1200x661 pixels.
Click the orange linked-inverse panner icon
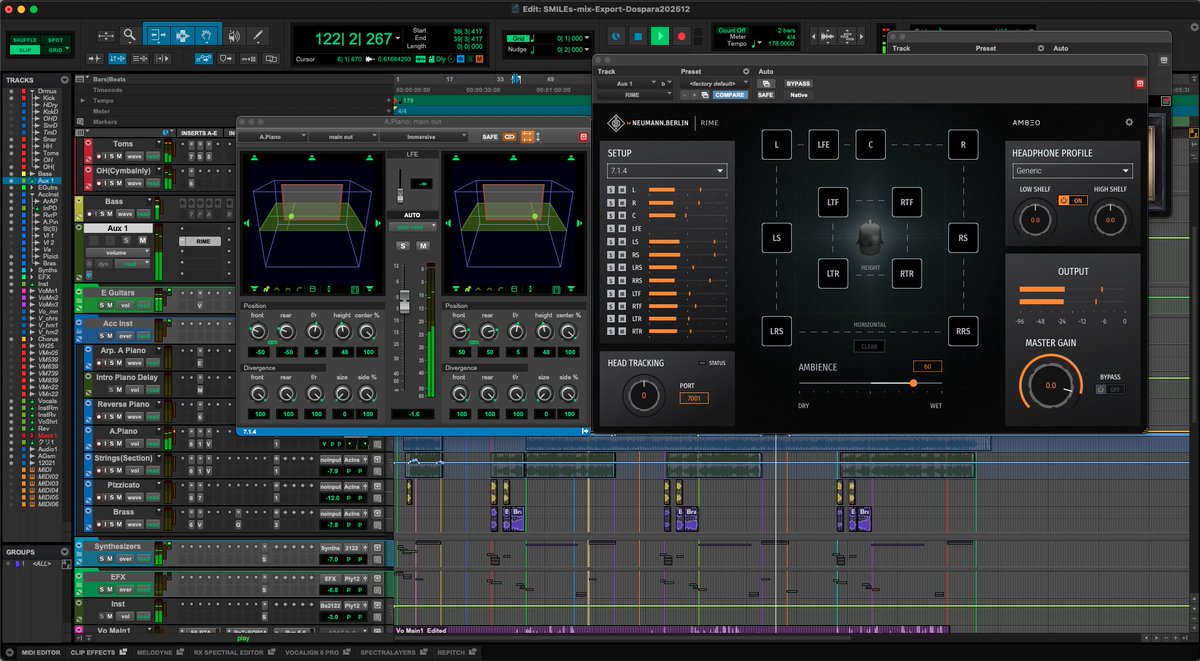click(527, 137)
